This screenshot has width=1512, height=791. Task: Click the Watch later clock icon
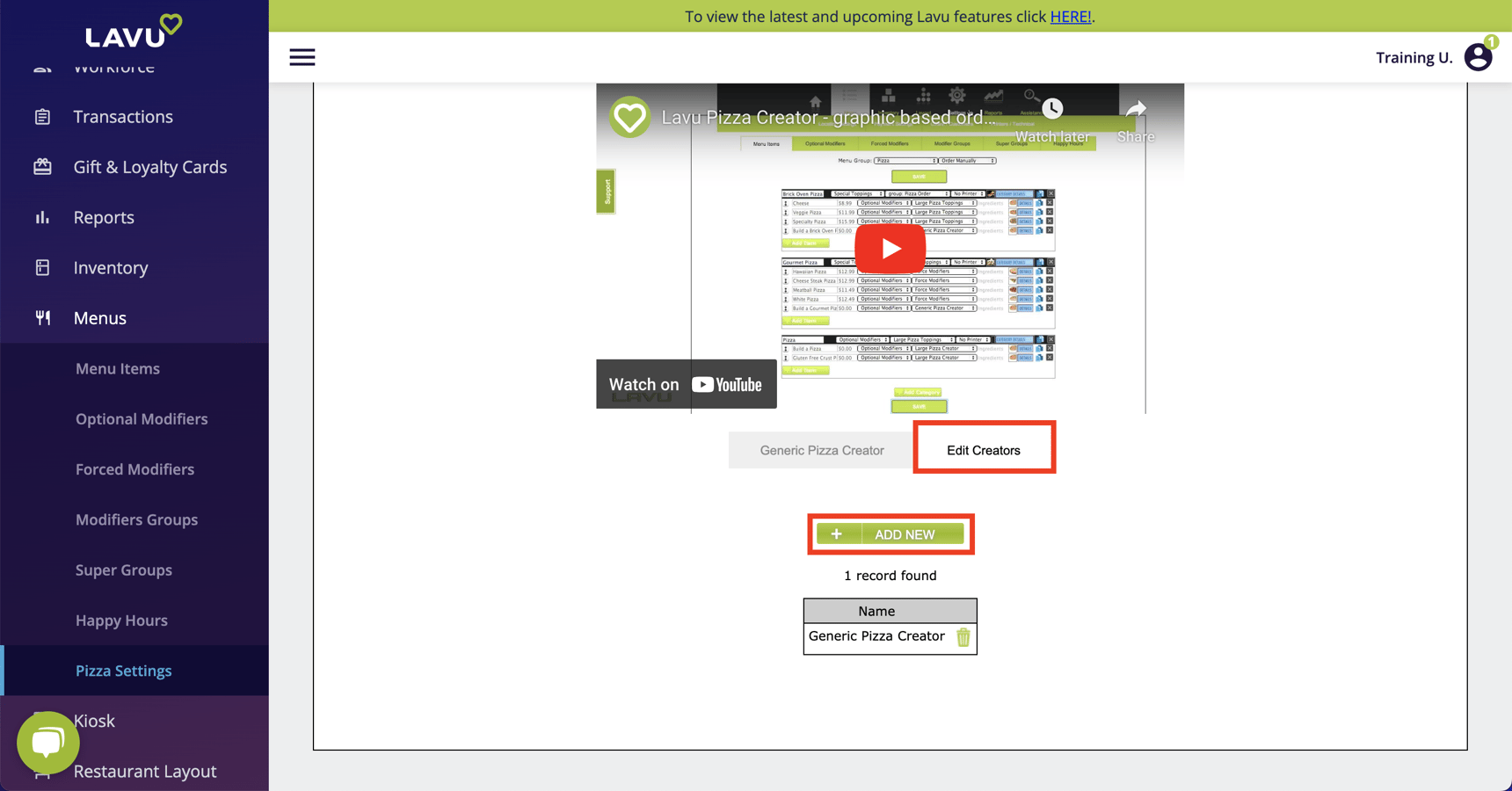(x=1052, y=110)
